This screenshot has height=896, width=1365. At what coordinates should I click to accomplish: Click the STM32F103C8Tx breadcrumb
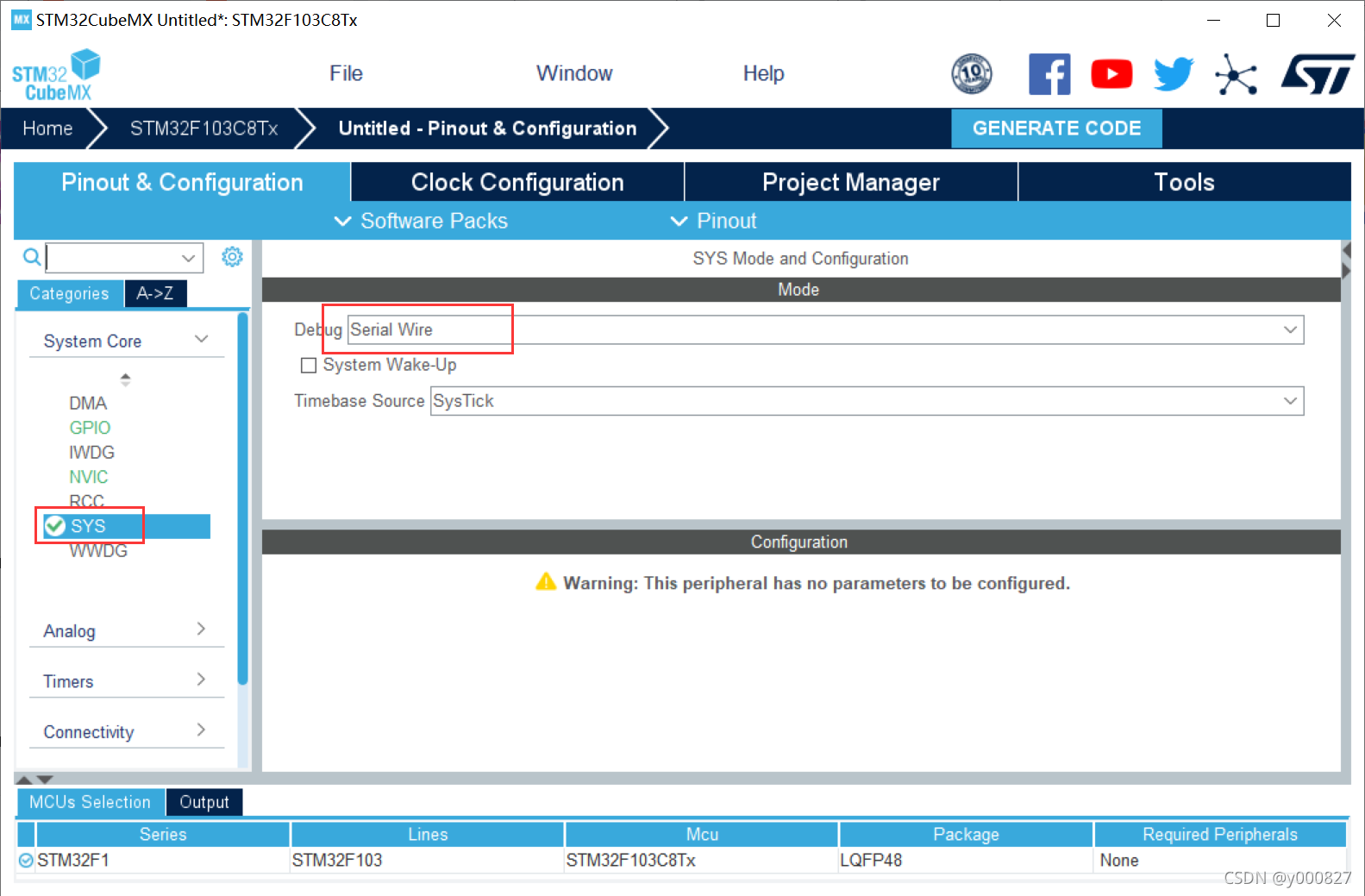[x=203, y=128]
